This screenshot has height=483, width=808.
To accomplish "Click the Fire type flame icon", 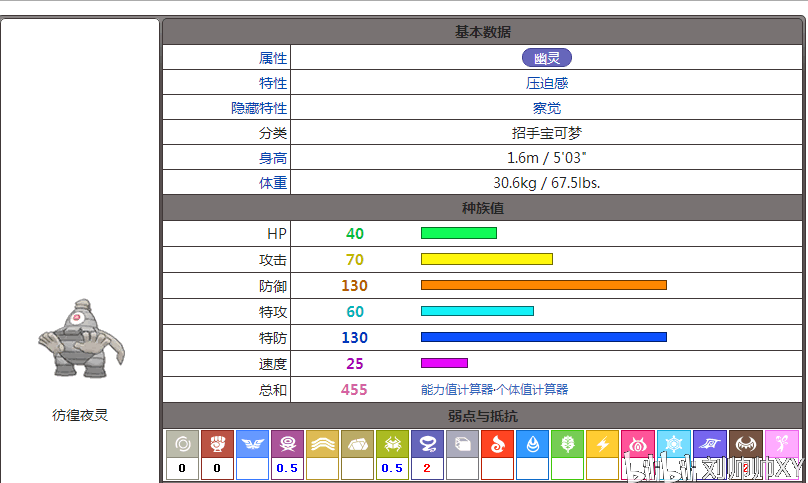I will coord(497,444).
